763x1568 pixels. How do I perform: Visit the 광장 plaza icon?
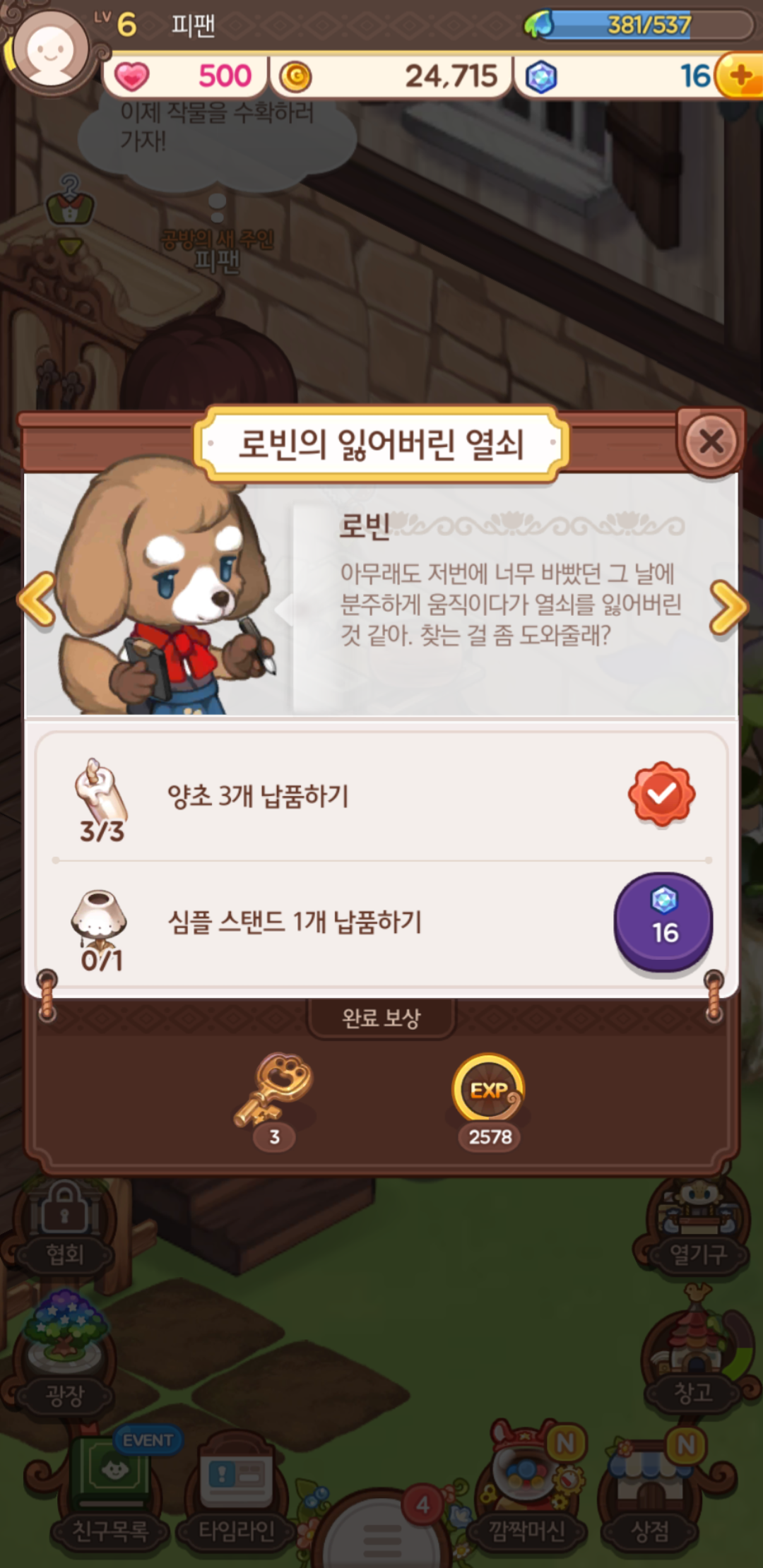64,1356
